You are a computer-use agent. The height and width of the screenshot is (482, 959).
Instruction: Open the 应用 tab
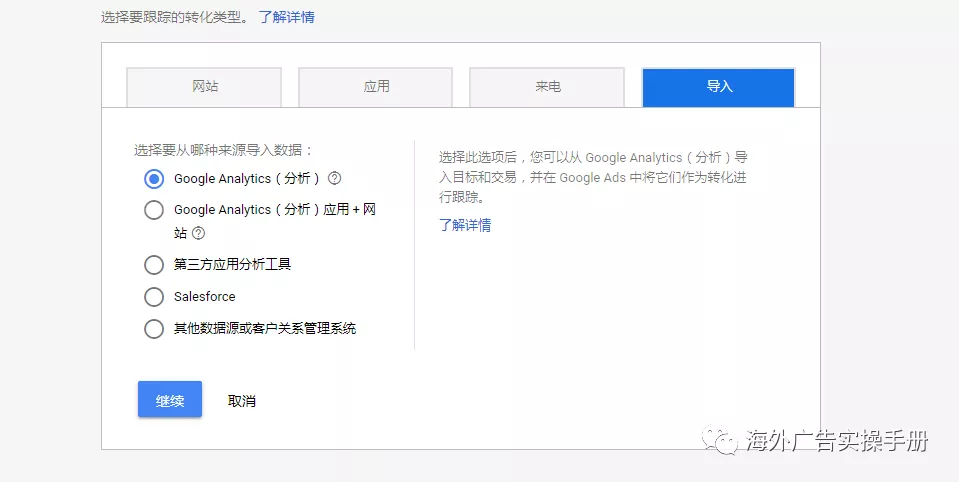click(376, 87)
